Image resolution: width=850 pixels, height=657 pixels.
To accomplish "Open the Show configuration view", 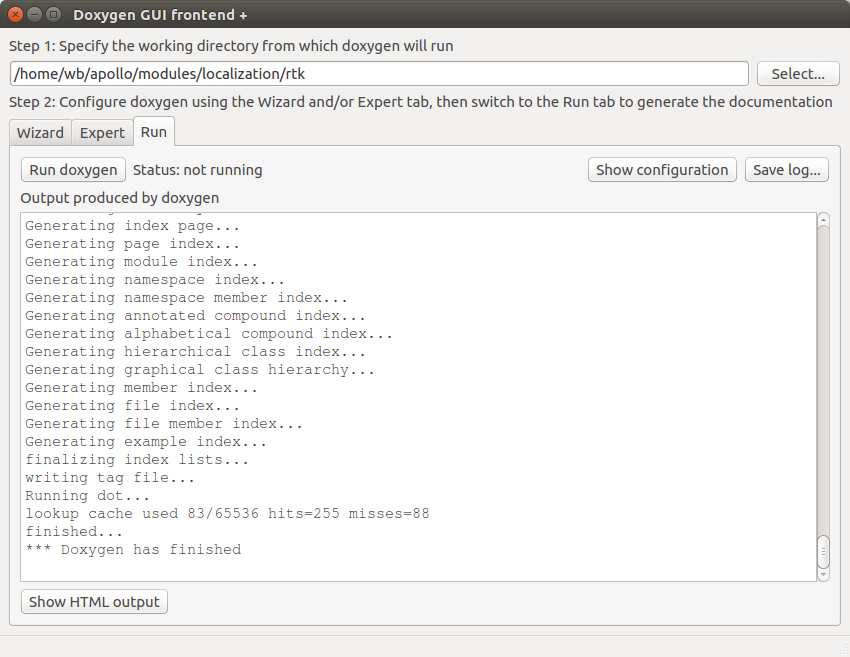I will pyautogui.click(x=662, y=170).
